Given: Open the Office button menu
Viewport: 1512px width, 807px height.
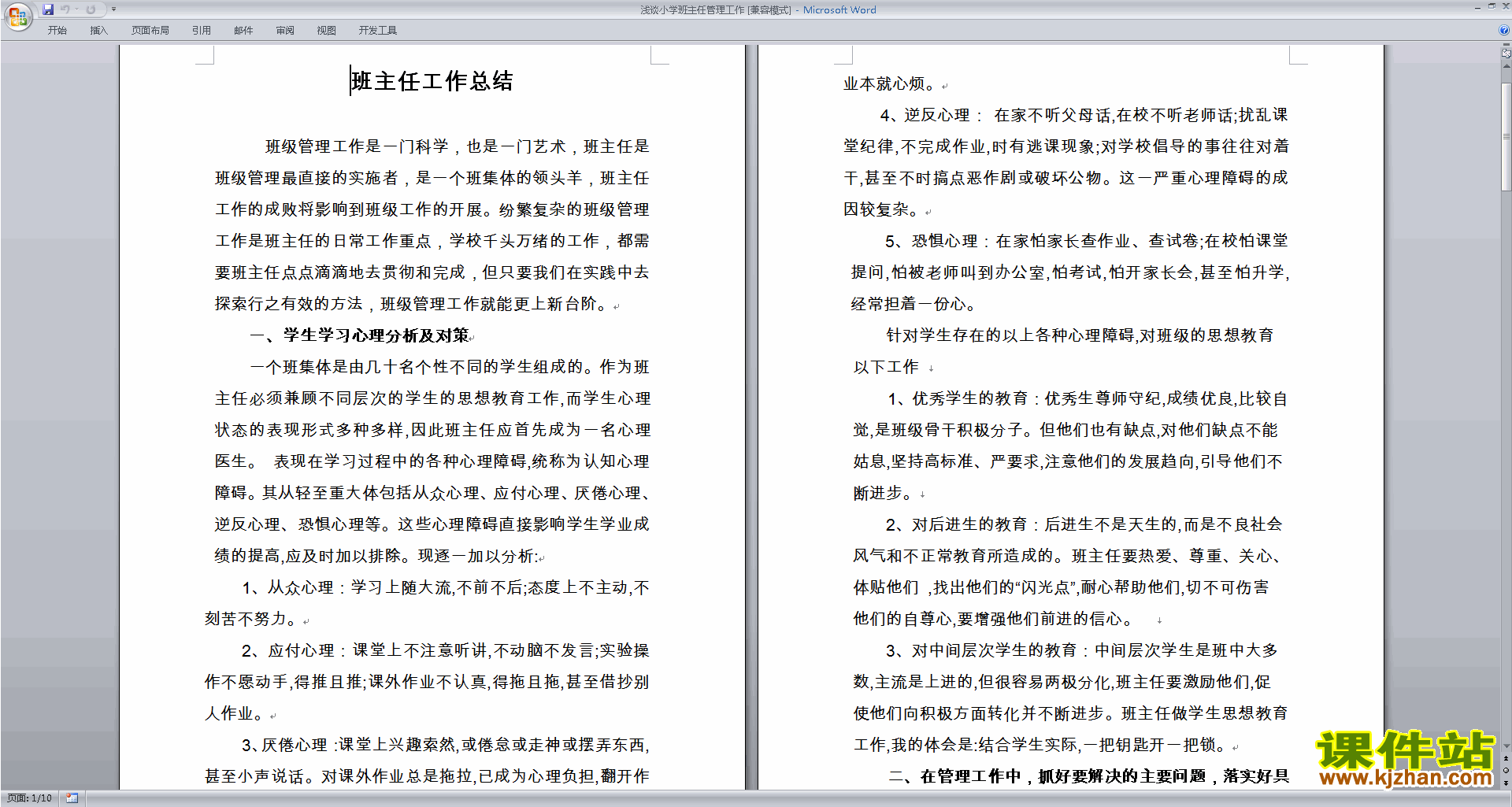Looking at the screenshot, I should (17, 16).
